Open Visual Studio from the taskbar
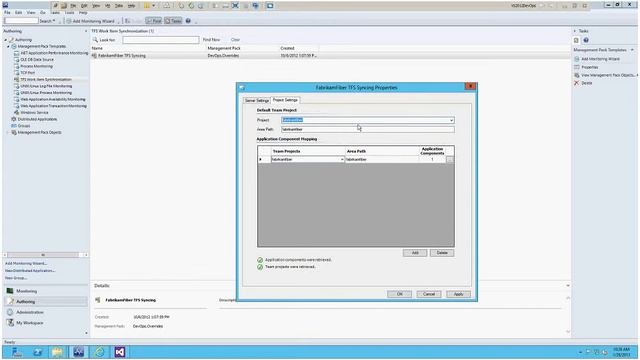The image size is (640, 360). (x=119, y=352)
